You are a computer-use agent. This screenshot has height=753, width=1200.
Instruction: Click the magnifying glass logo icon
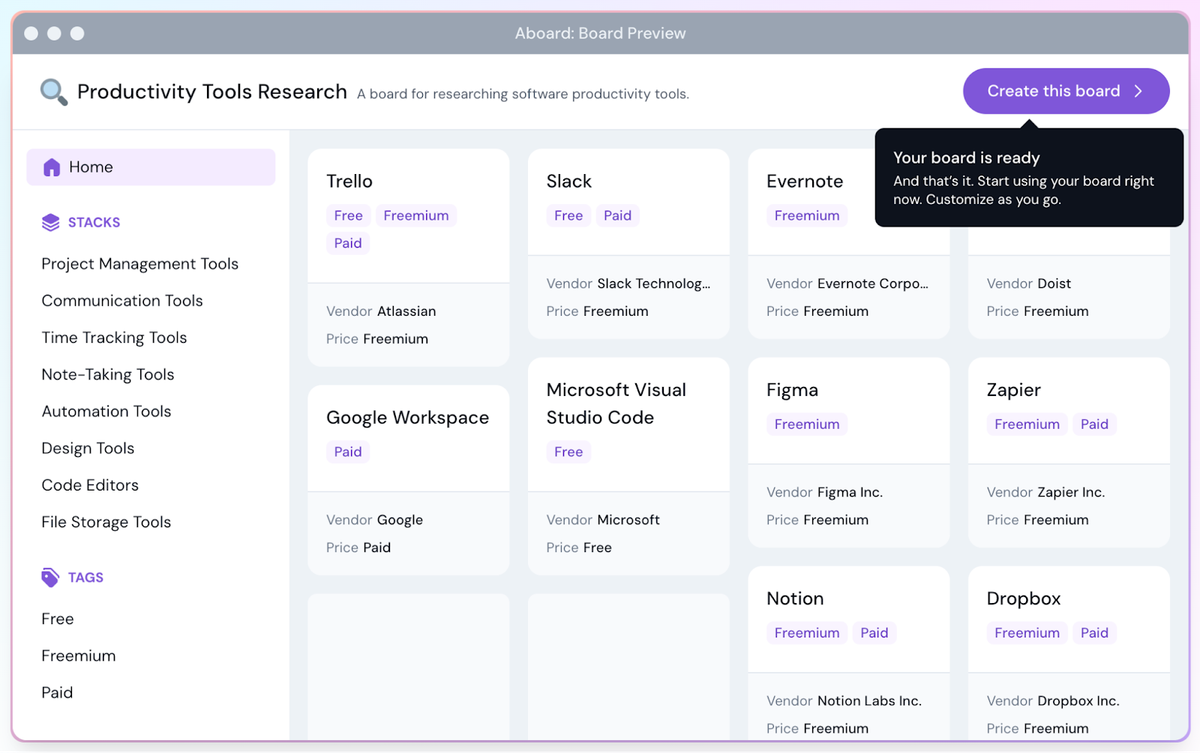pos(53,91)
